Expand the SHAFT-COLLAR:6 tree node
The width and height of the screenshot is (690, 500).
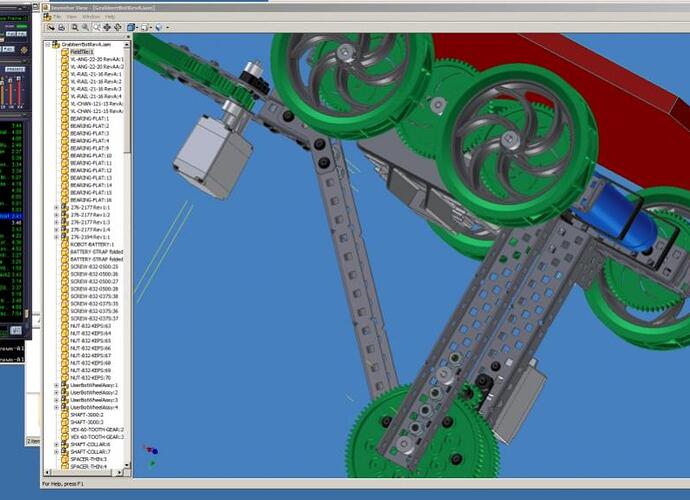(x=56, y=444)
